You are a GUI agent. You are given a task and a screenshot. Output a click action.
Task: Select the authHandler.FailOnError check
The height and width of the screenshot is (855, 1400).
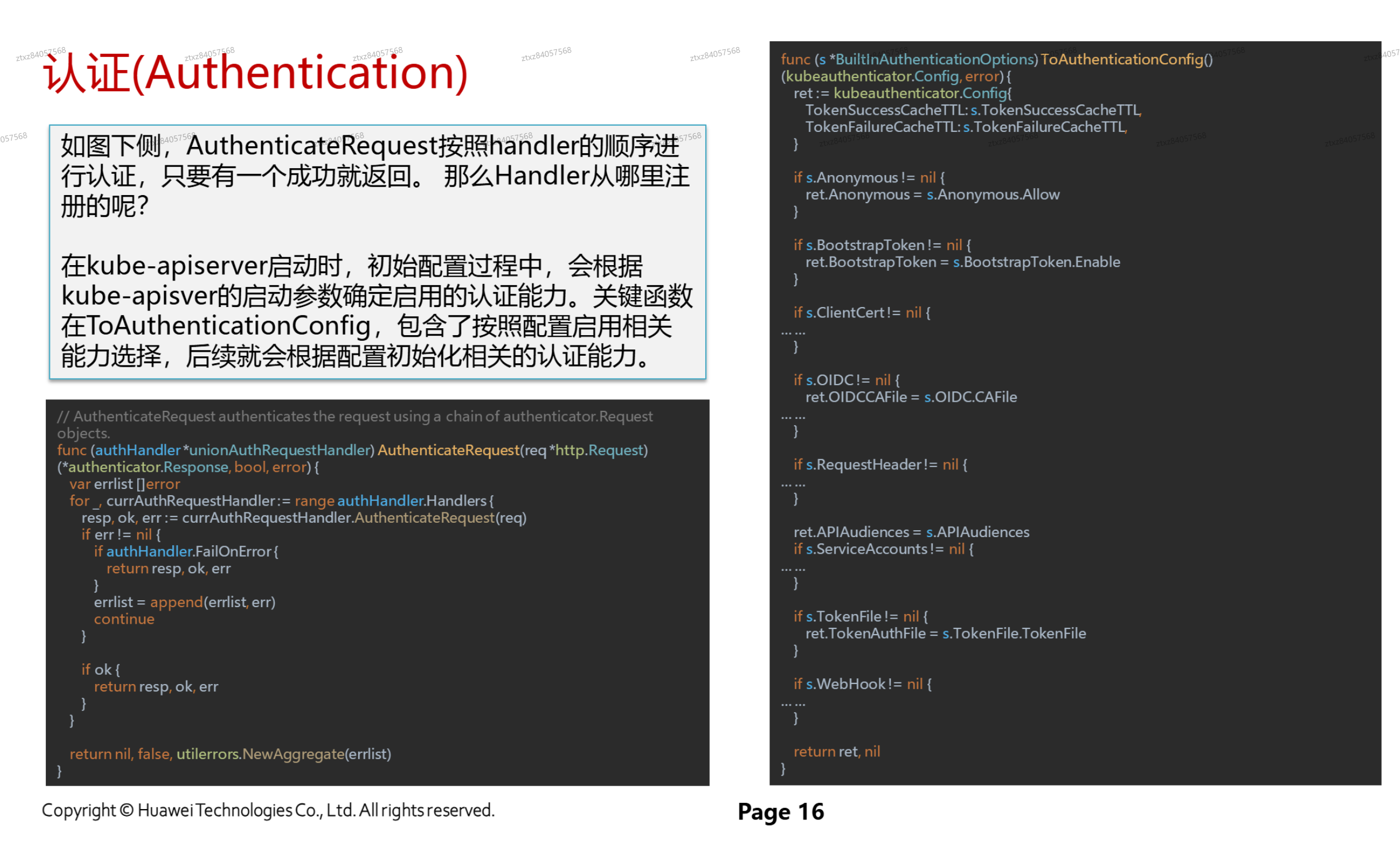pos(186,551)
